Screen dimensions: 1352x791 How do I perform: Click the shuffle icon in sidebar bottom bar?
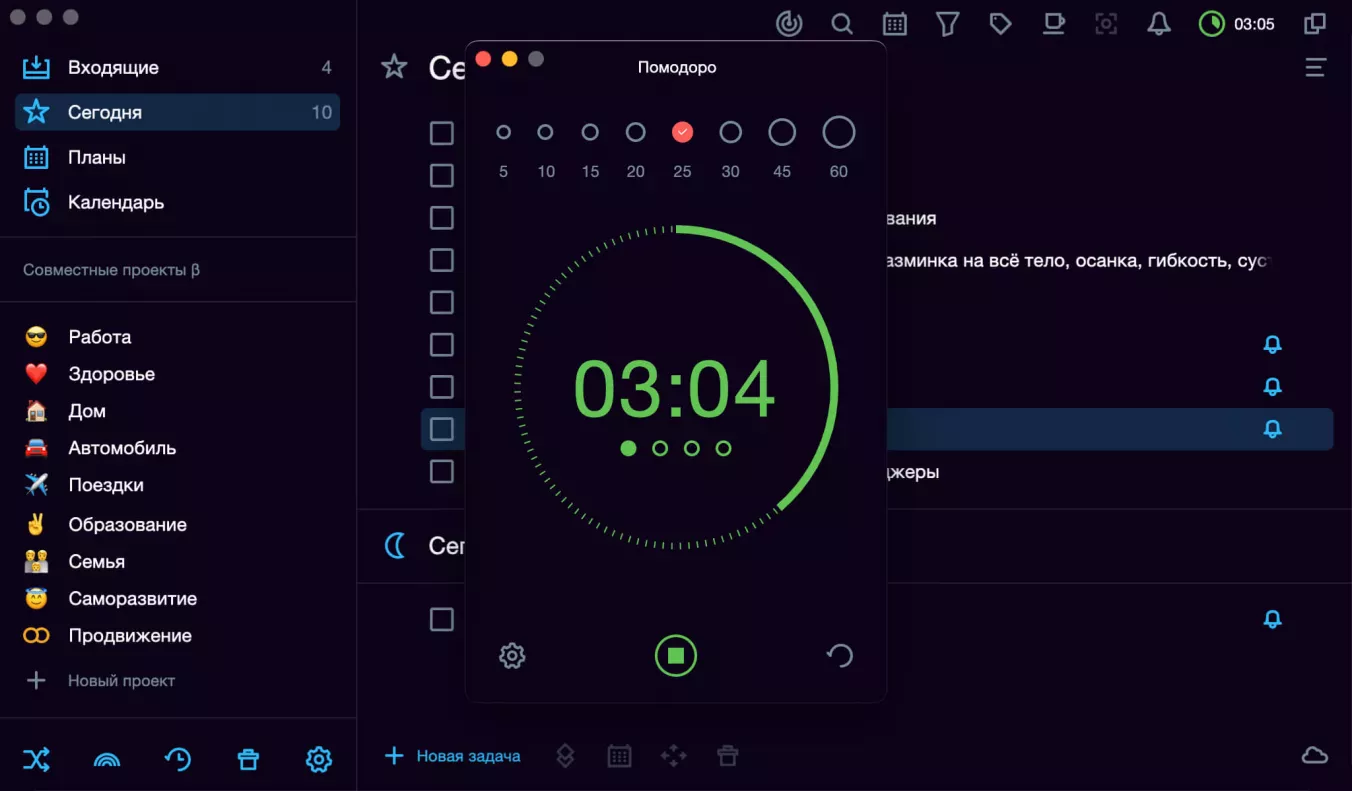tap(36, 760)
